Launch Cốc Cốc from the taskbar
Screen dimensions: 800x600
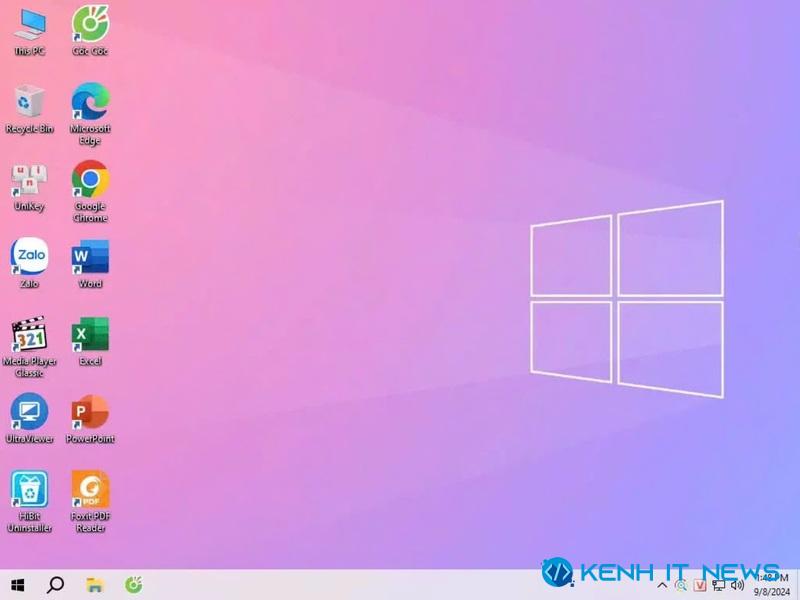coord(134,585)
